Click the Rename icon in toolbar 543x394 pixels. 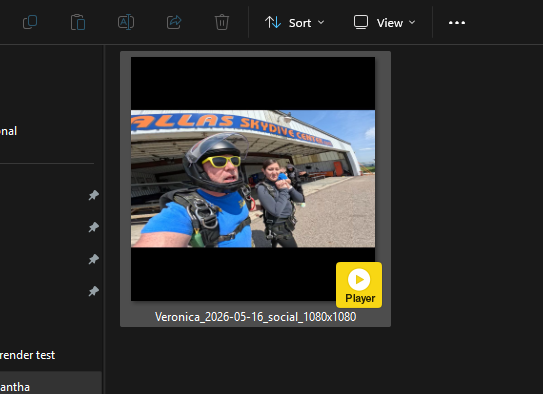(126, 23)
